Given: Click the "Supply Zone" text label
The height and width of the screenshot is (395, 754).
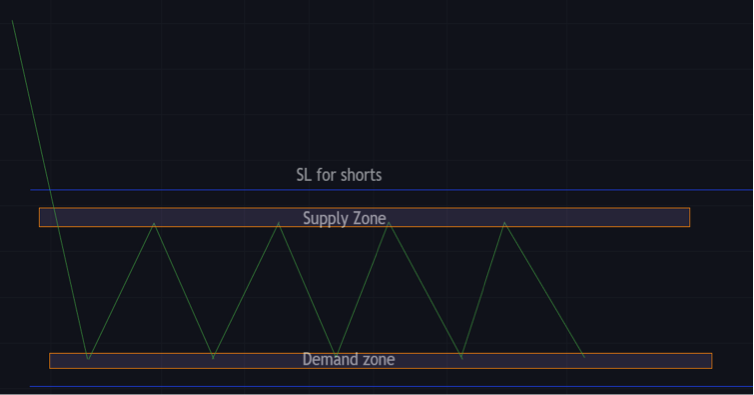Looking at the screenshot, I should click(344, 218).
